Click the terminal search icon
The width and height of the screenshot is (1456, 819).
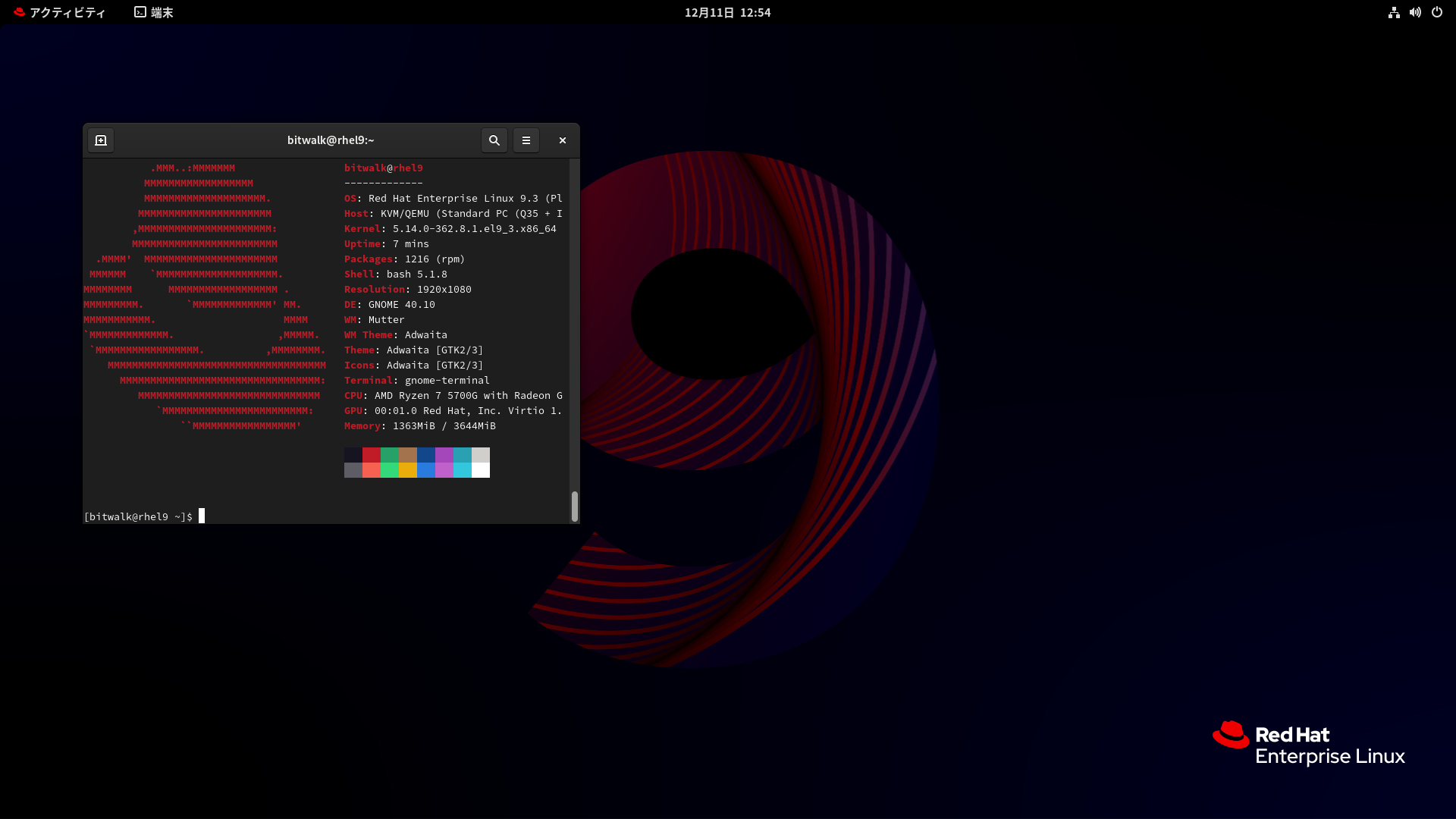pyautogui.click(x=494, y=140)
